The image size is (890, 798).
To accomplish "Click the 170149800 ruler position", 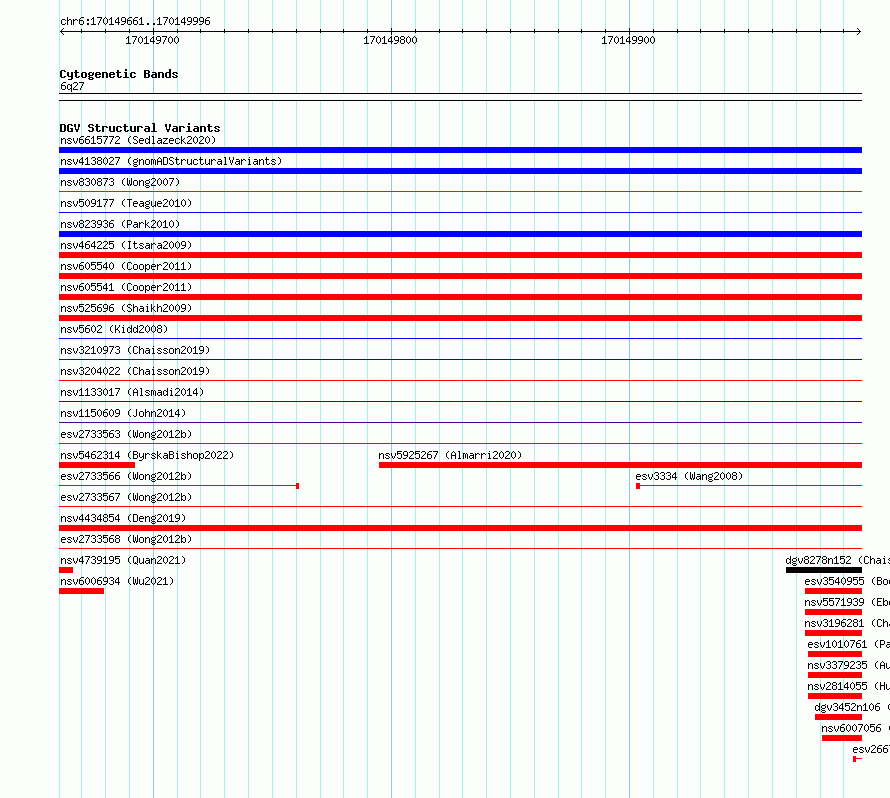I will 390,40.
